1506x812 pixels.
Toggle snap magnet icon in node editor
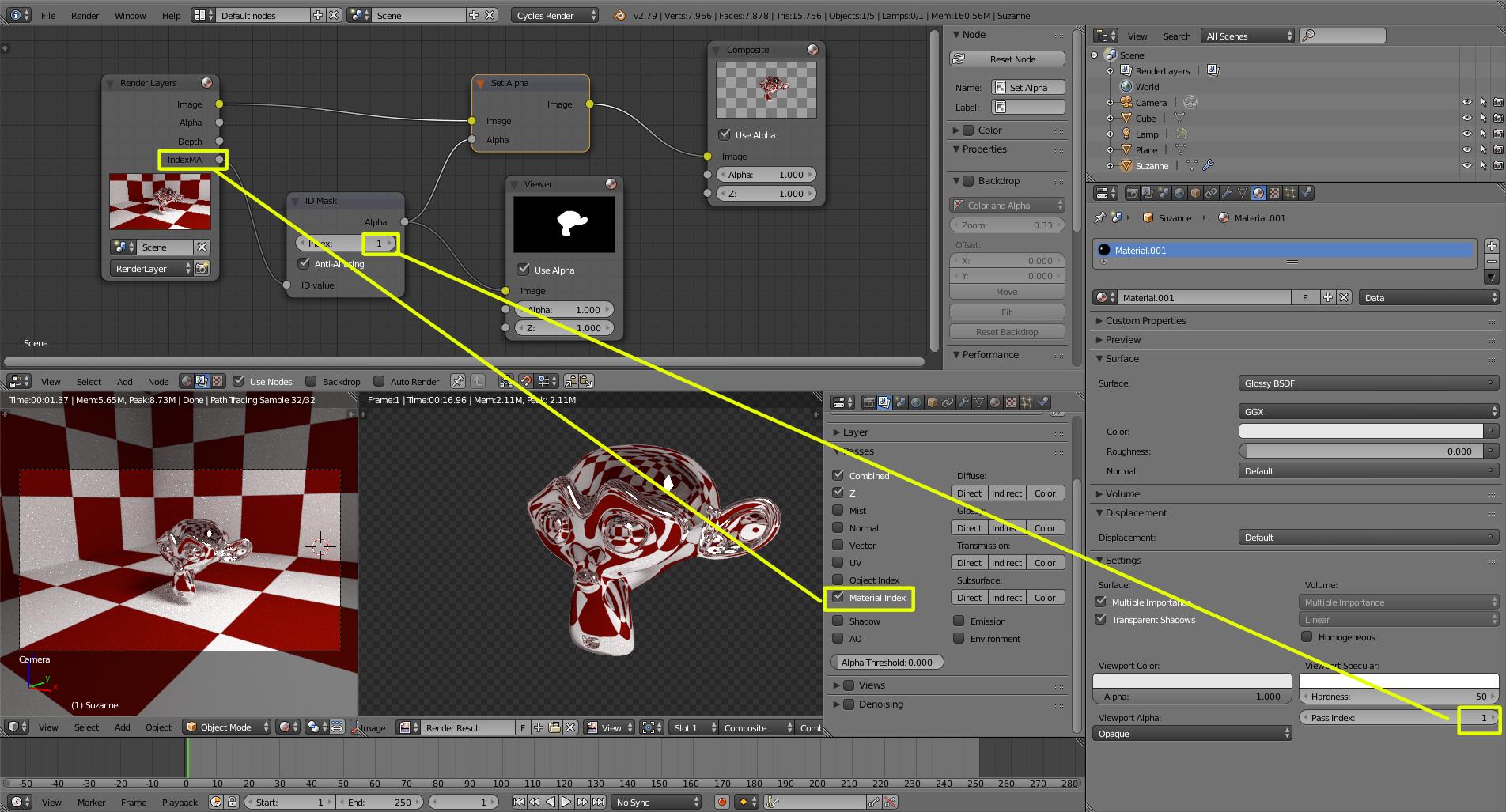tap(525, 381)
